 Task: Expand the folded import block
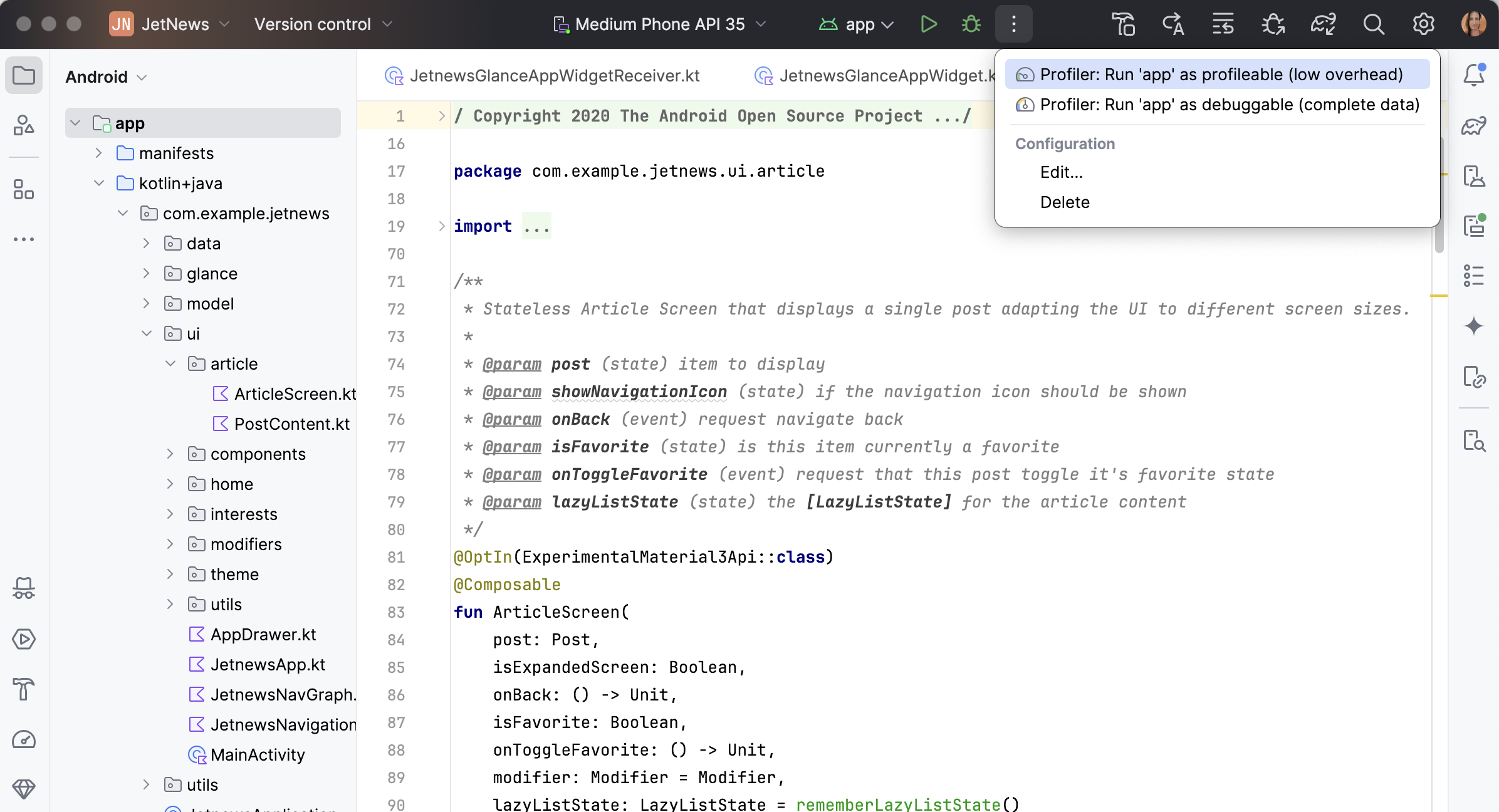coord(441,226)
